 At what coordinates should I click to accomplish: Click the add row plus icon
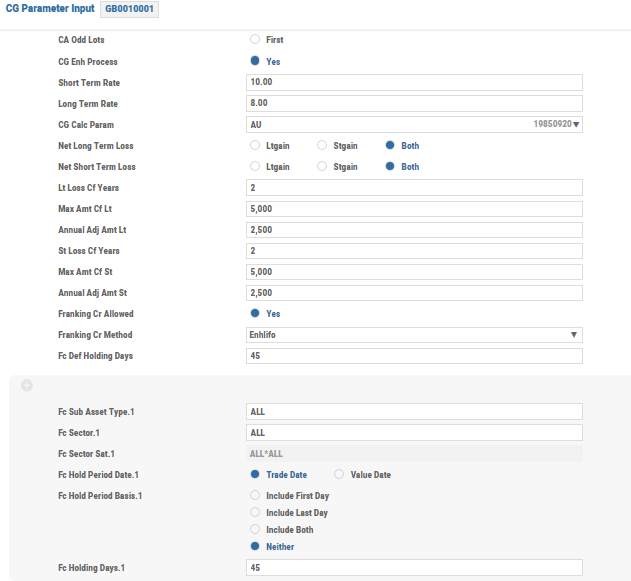click(27, 386)
